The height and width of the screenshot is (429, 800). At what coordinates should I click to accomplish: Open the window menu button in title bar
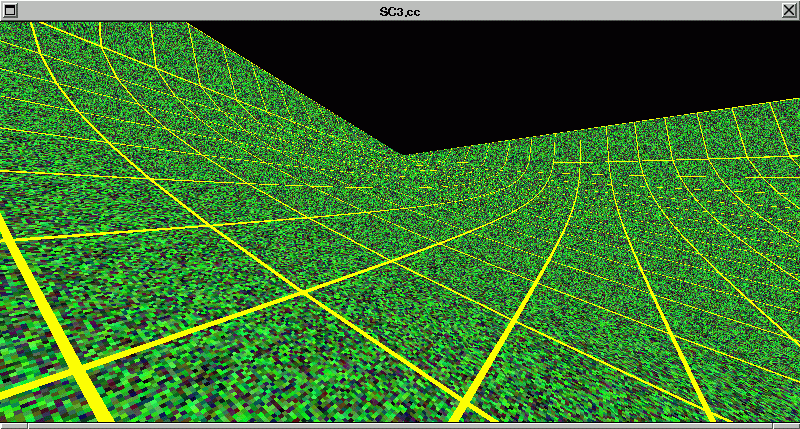tap(9, 9)
